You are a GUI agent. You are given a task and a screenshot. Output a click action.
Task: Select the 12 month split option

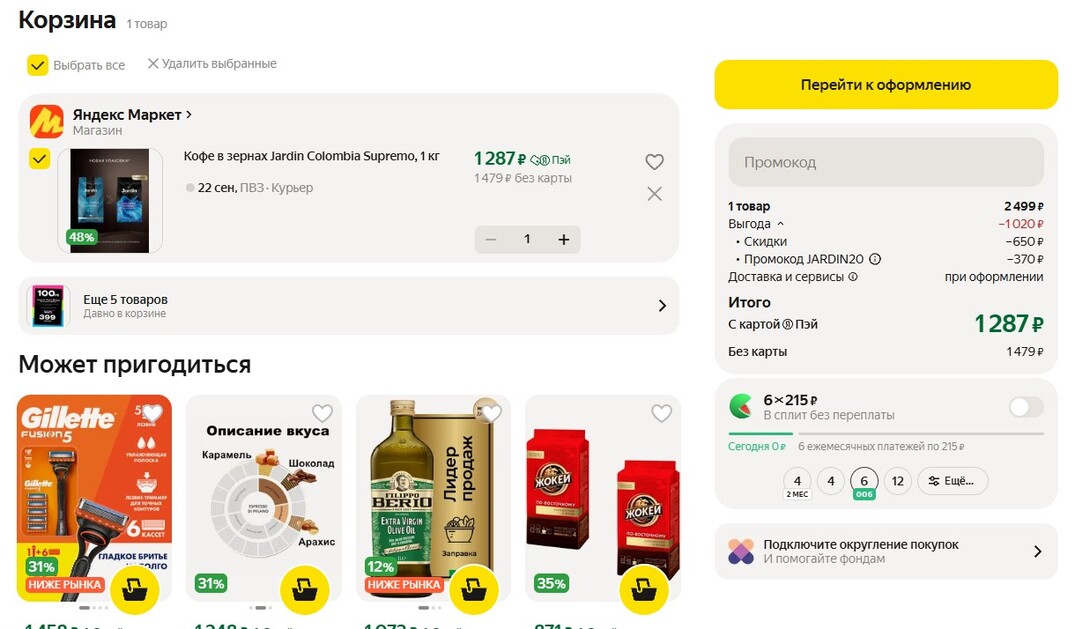tap(897, 481)
